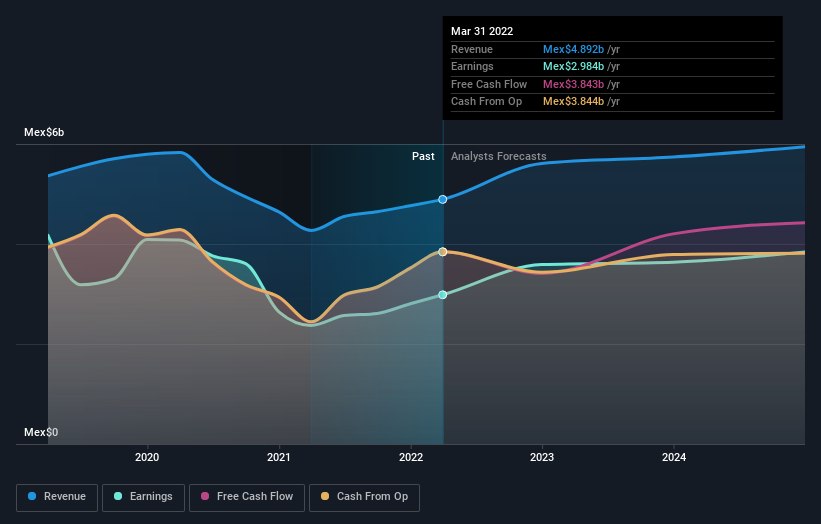Click the 2024 x-axis label
Image resolution: width=821 pixels, height=524 pixels.
click(x=674, y=457)
